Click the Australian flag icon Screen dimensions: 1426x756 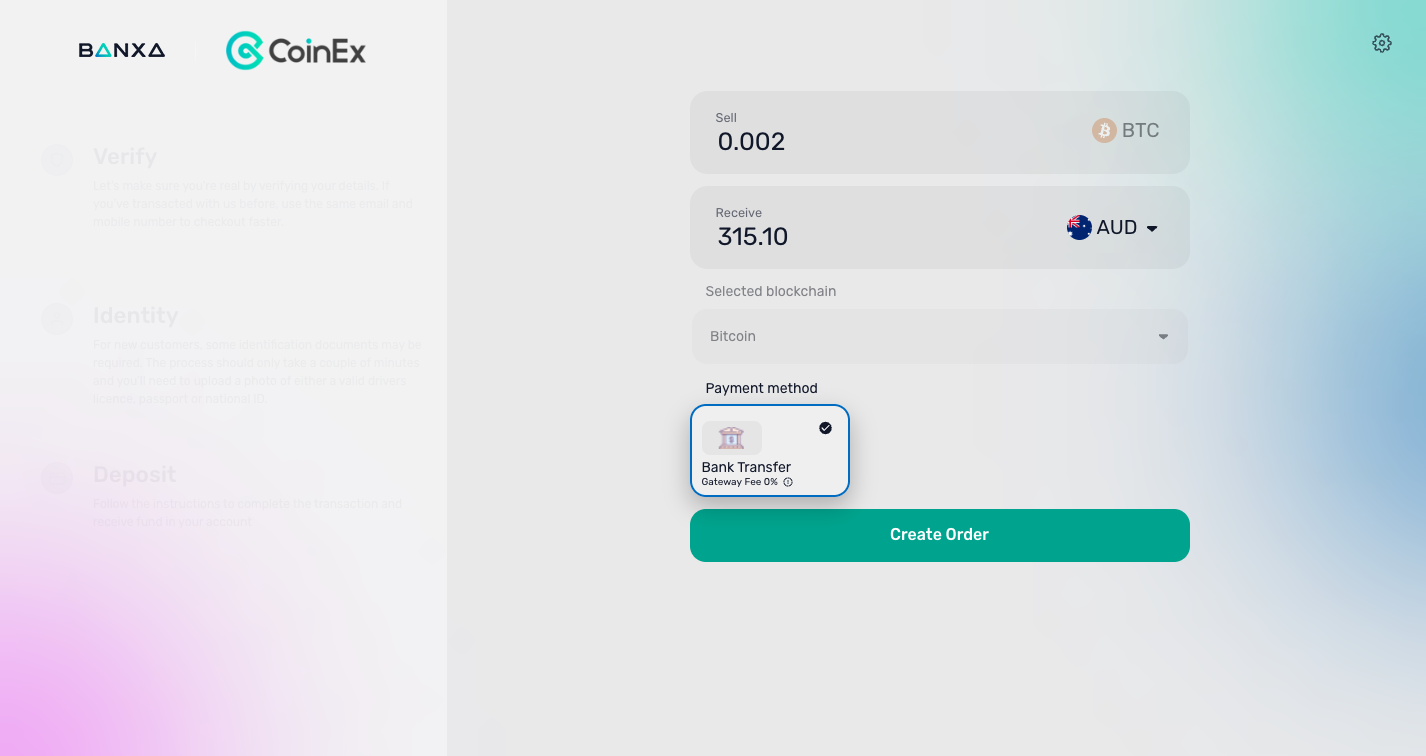1079,227
